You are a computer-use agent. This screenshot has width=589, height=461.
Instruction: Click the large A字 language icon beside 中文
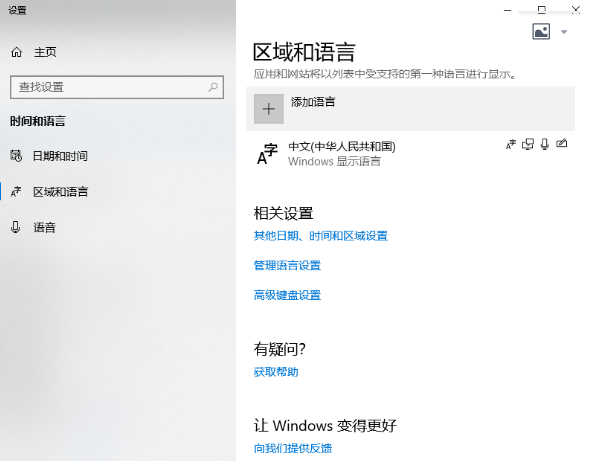coord(267,154)
